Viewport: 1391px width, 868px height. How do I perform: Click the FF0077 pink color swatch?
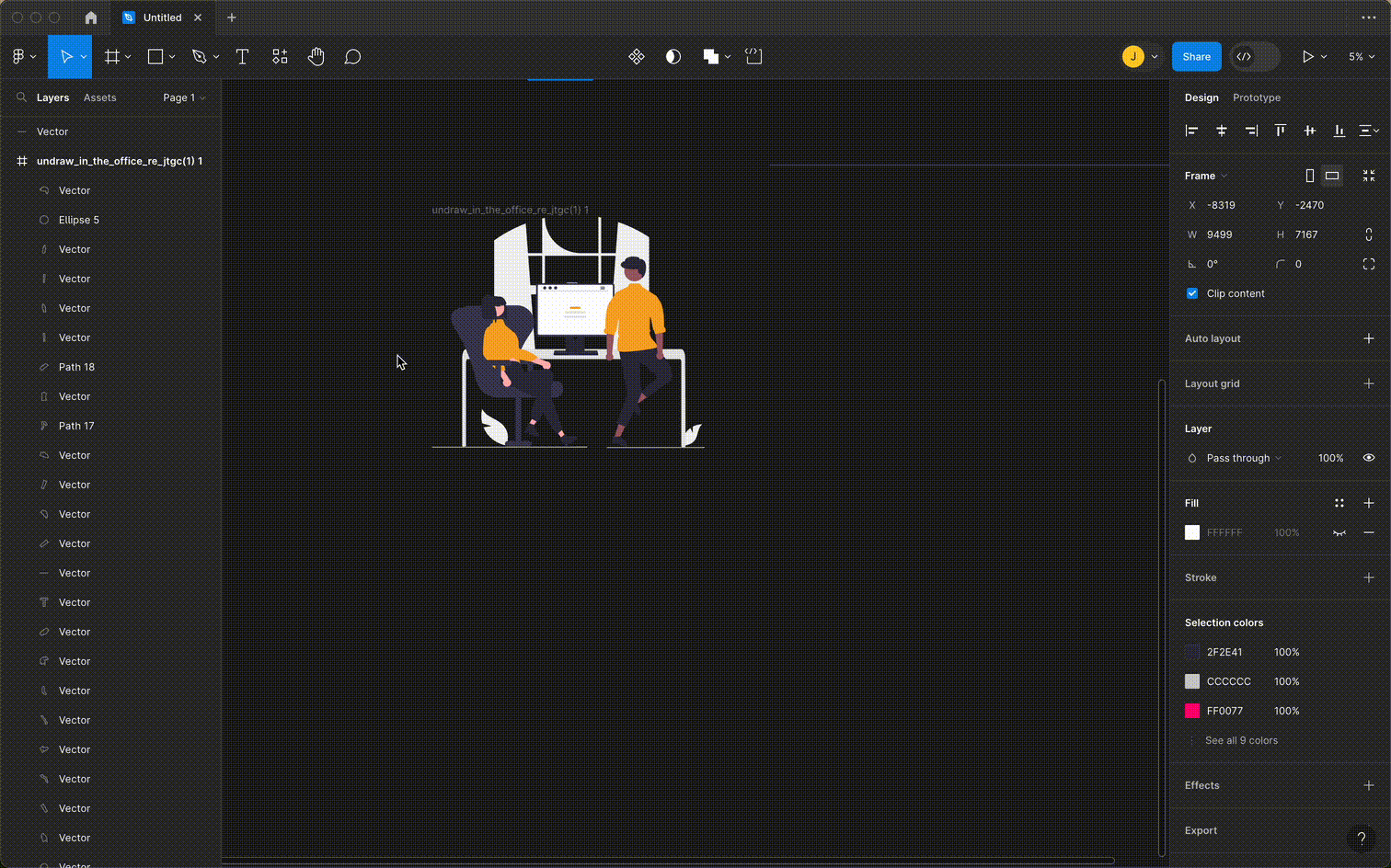point(1192,711)
